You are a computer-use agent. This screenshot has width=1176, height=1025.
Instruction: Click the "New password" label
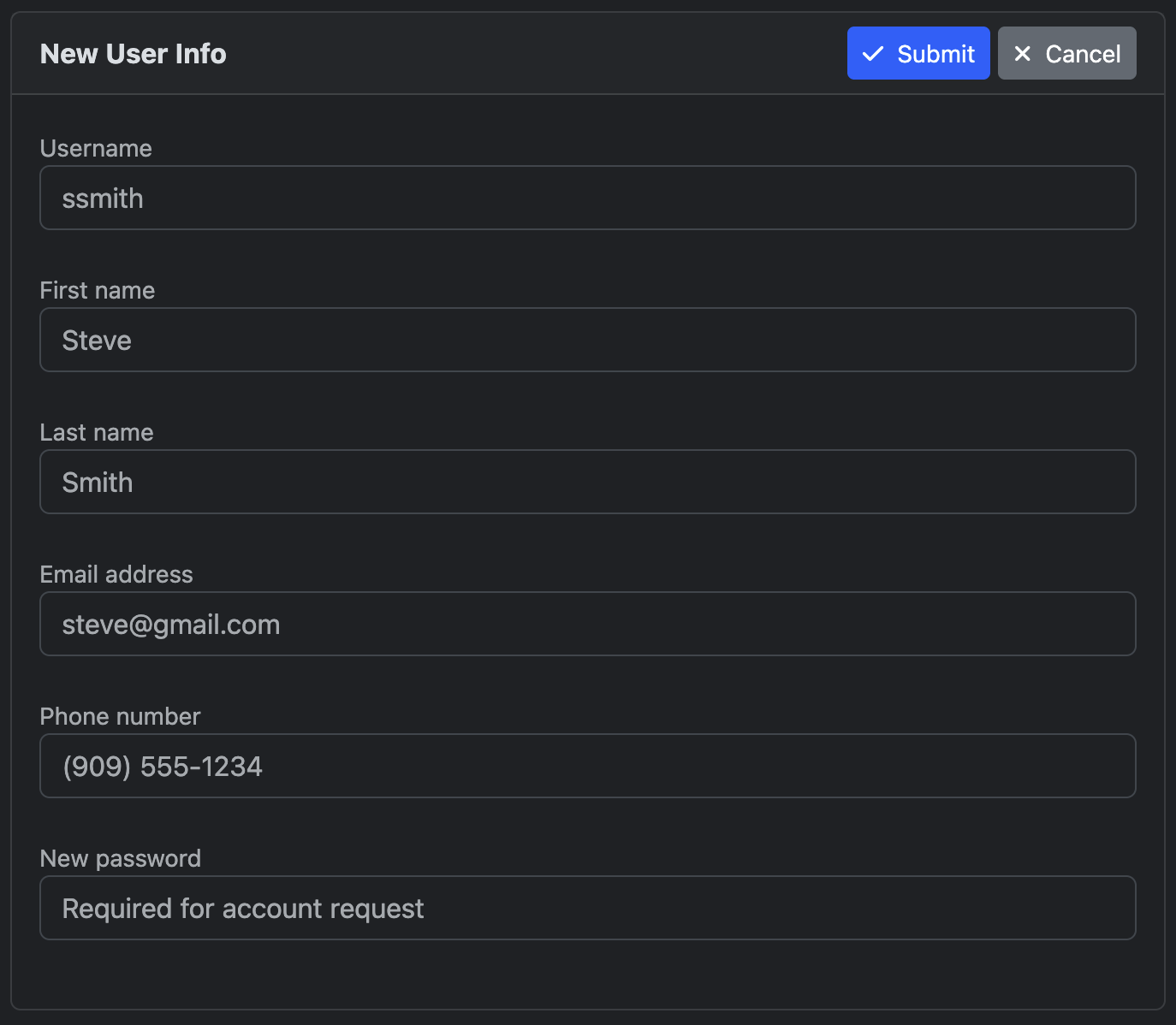click(121, 858)
